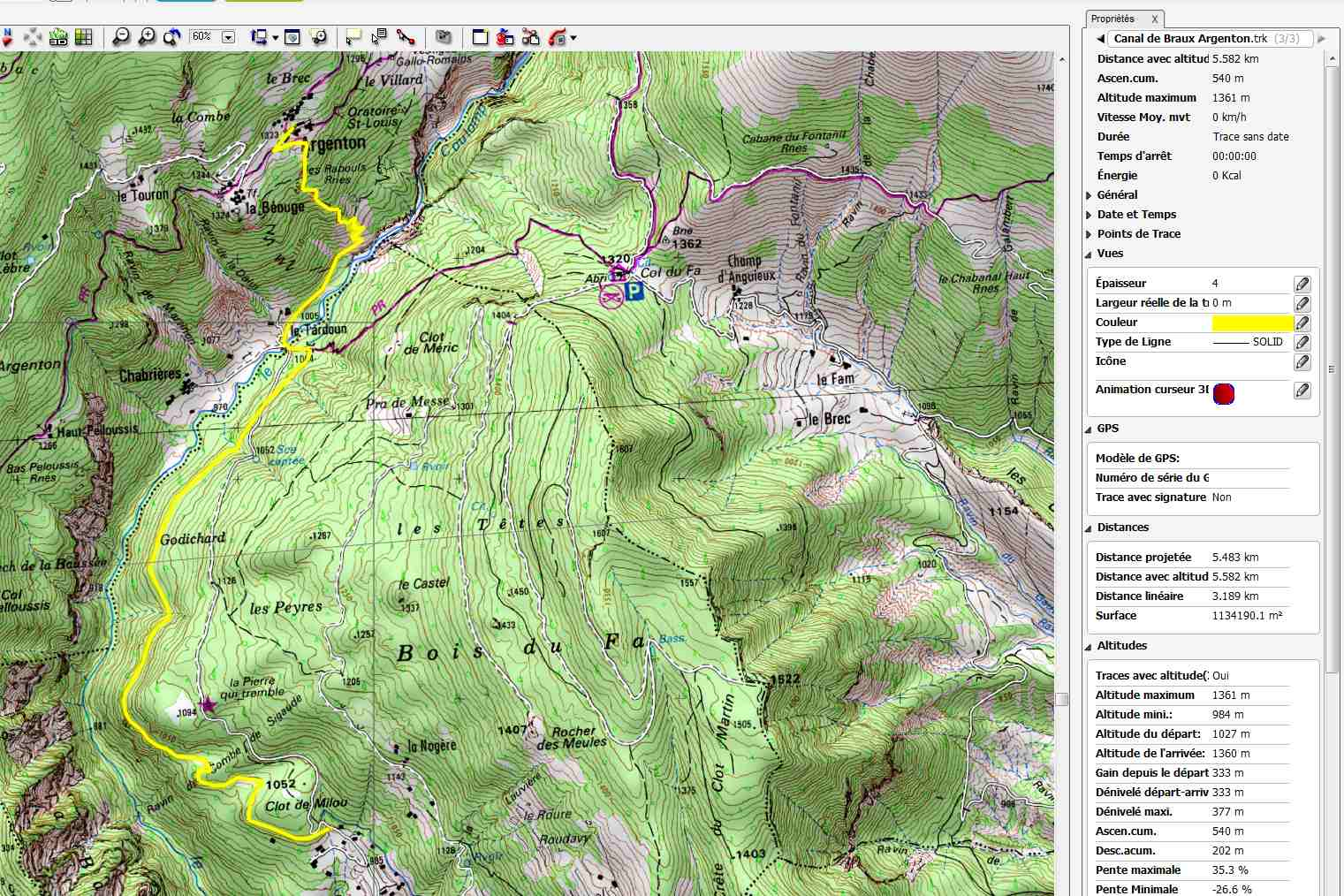1344x896 pixels.
Task: Click pencil icon to edit Épaisseur
Action: (1302, 284)
